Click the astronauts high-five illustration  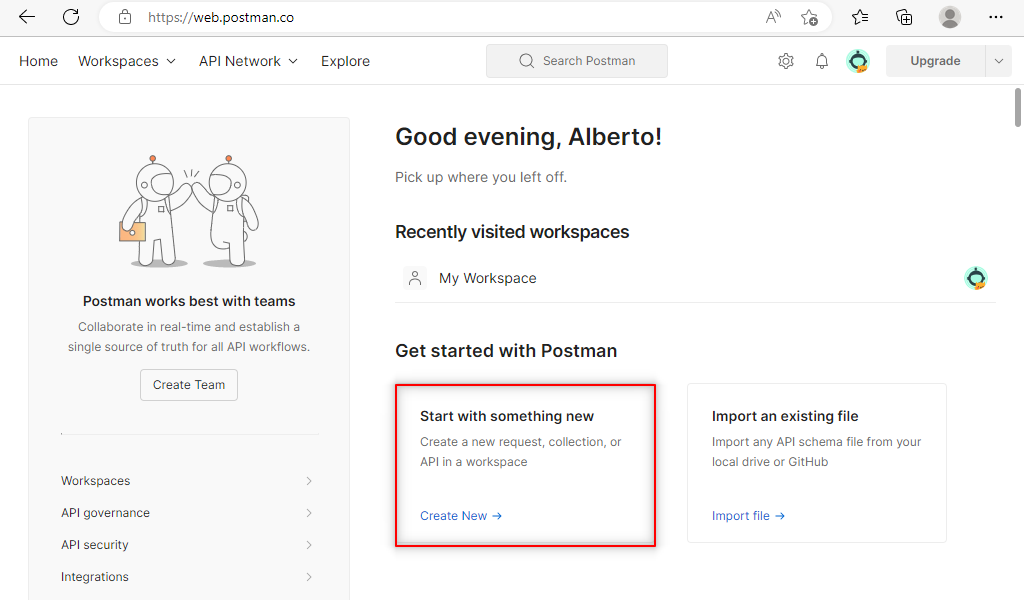tap(189, 212)
